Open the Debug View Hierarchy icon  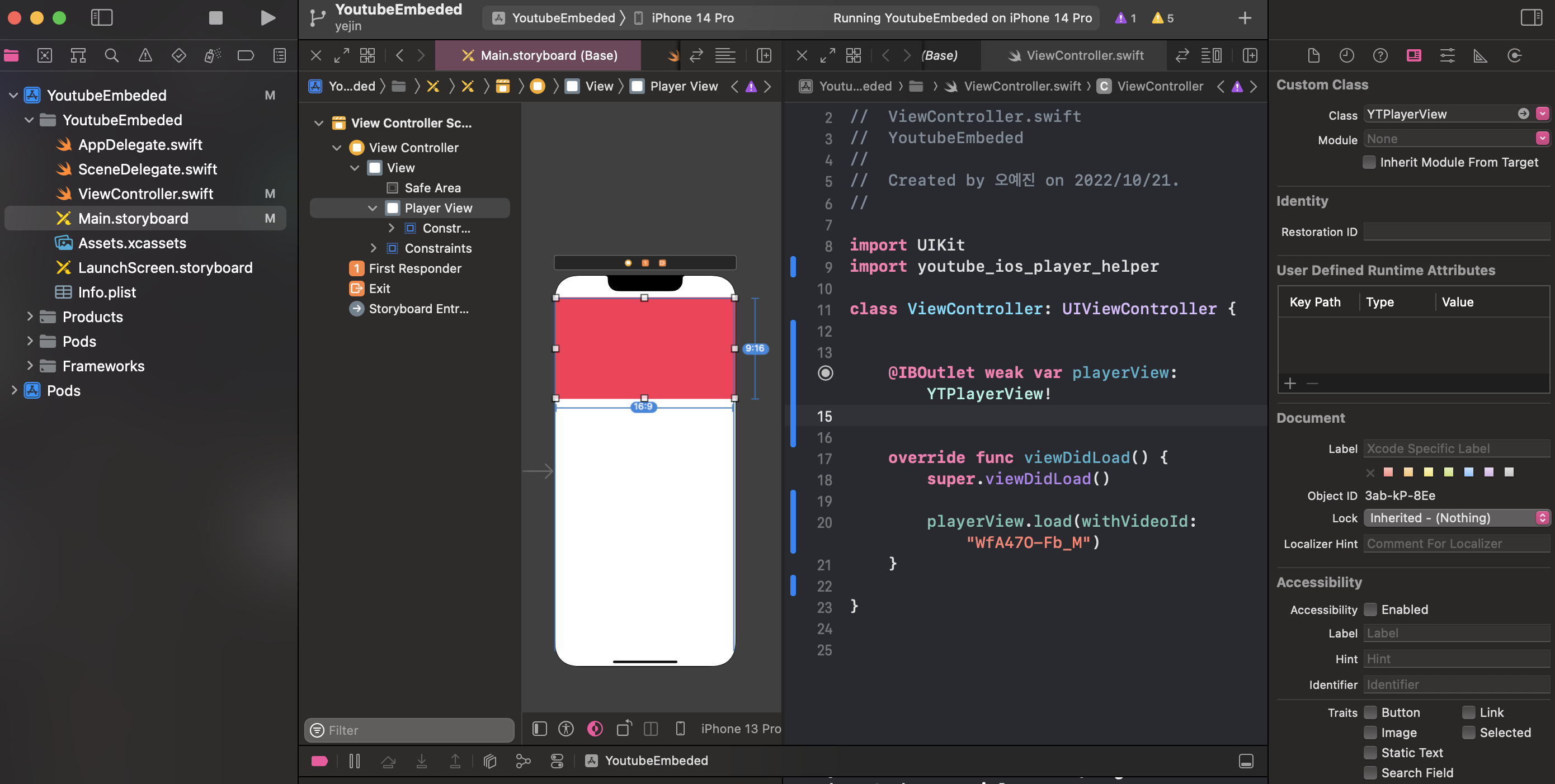click(489, 761)
